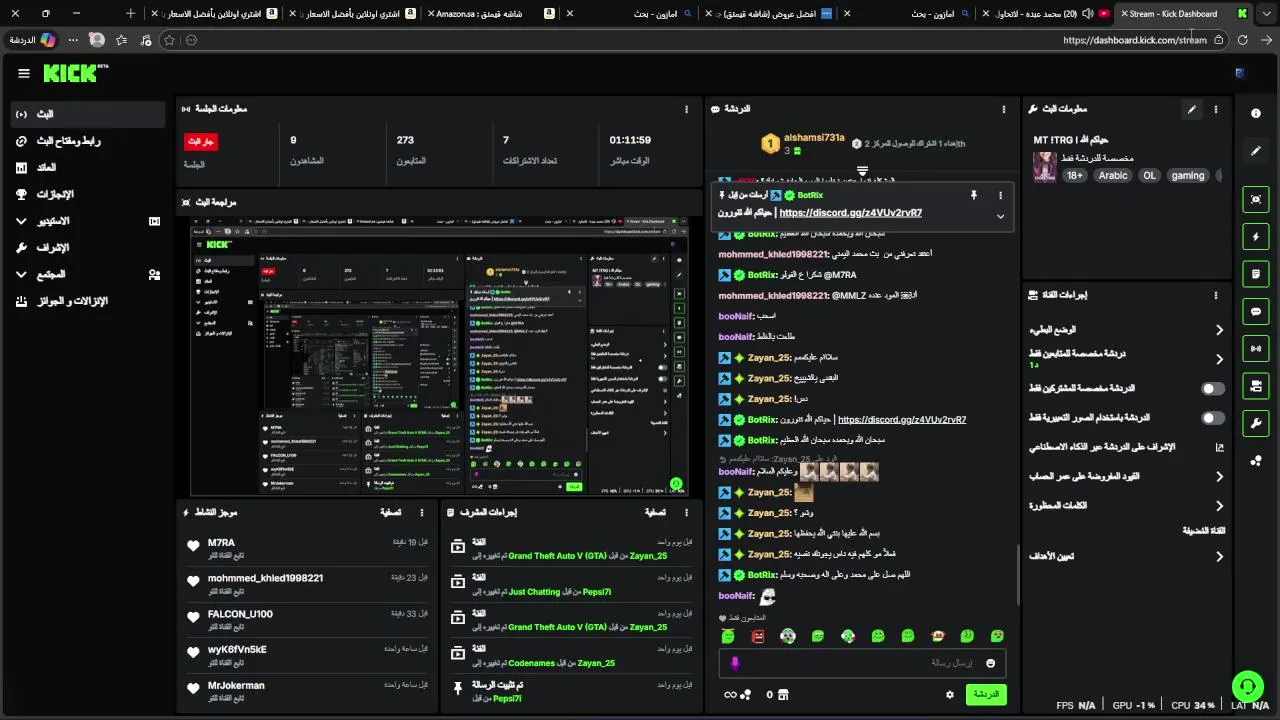Open emoji picker in message box
Viewport: 1280px width, 720px height.
click(991, 663)
